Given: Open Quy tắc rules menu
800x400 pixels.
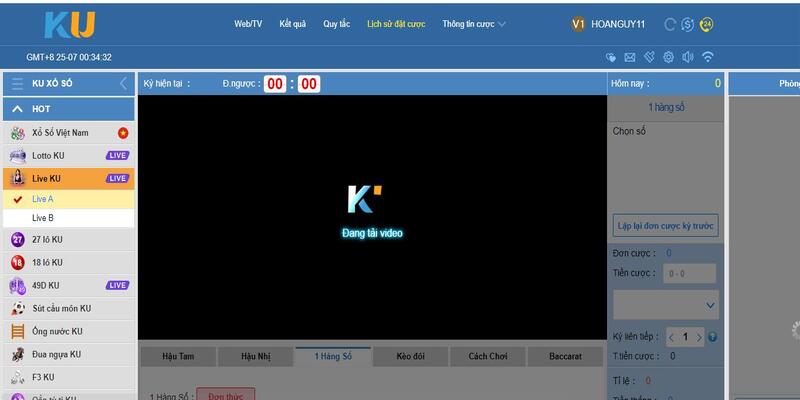Looking at the screenshot, I should click(336, 24).
